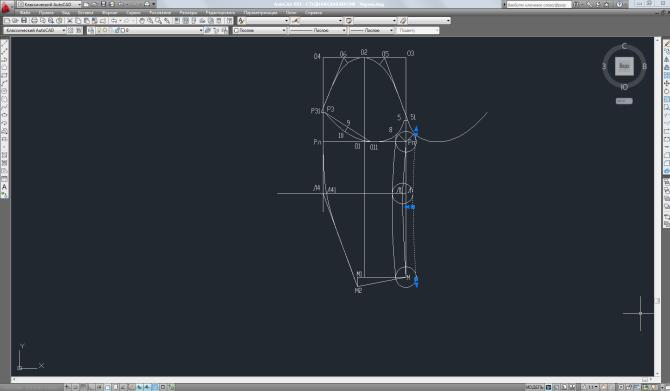
Task: Select the Trim modify tool
Action: tap(667, 115)
